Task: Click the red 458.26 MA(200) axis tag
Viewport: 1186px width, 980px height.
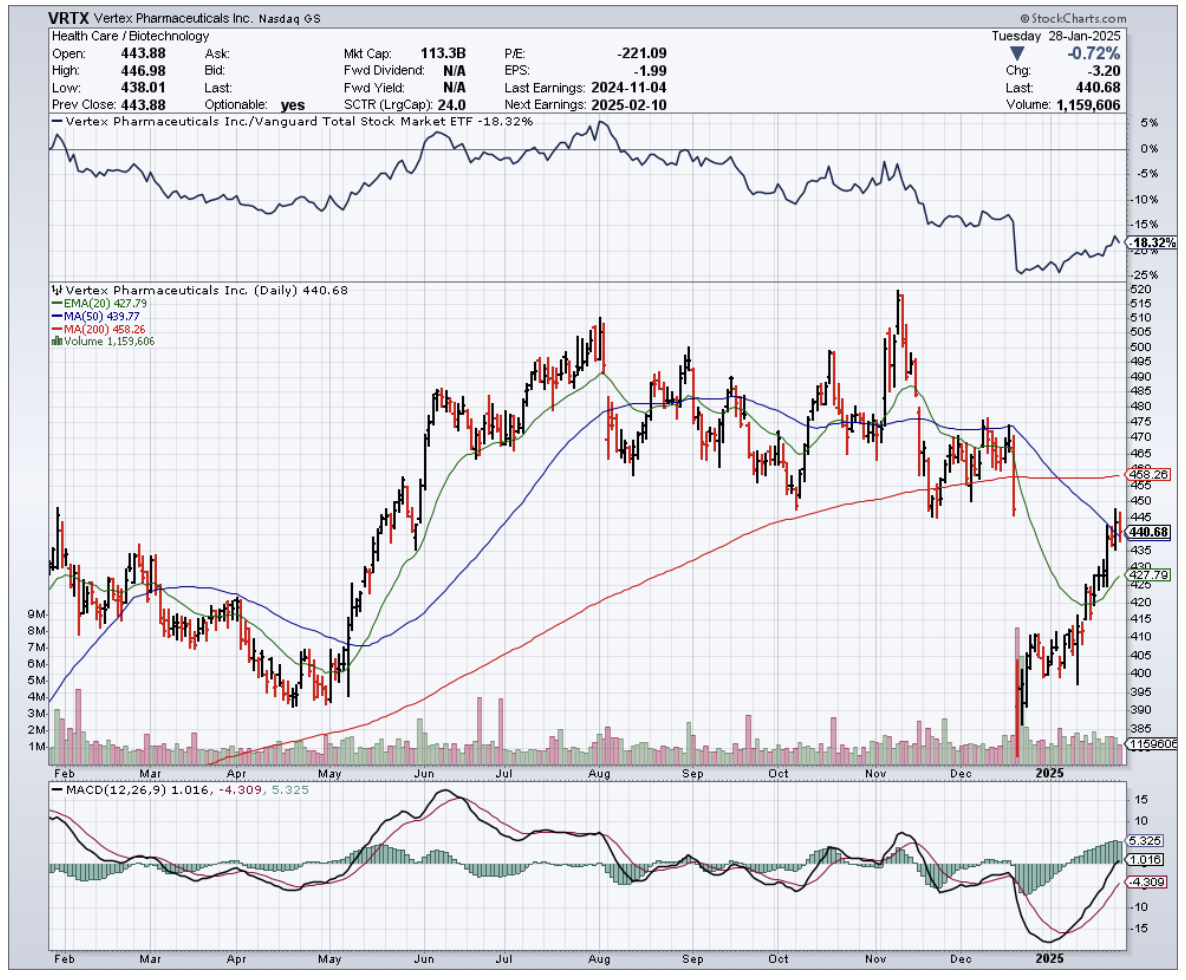Action: pyautogui.click(x=1148, y=474)
